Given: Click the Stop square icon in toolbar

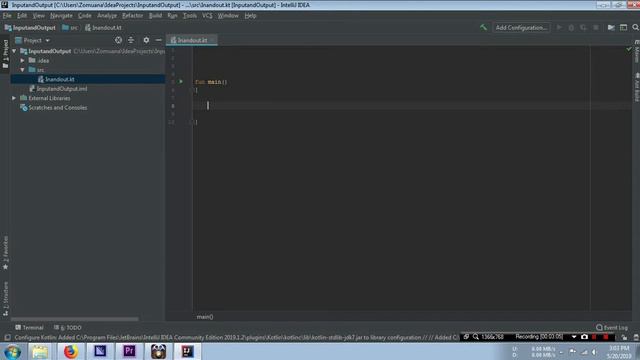Looking at the screenshot, I should 596,27.
